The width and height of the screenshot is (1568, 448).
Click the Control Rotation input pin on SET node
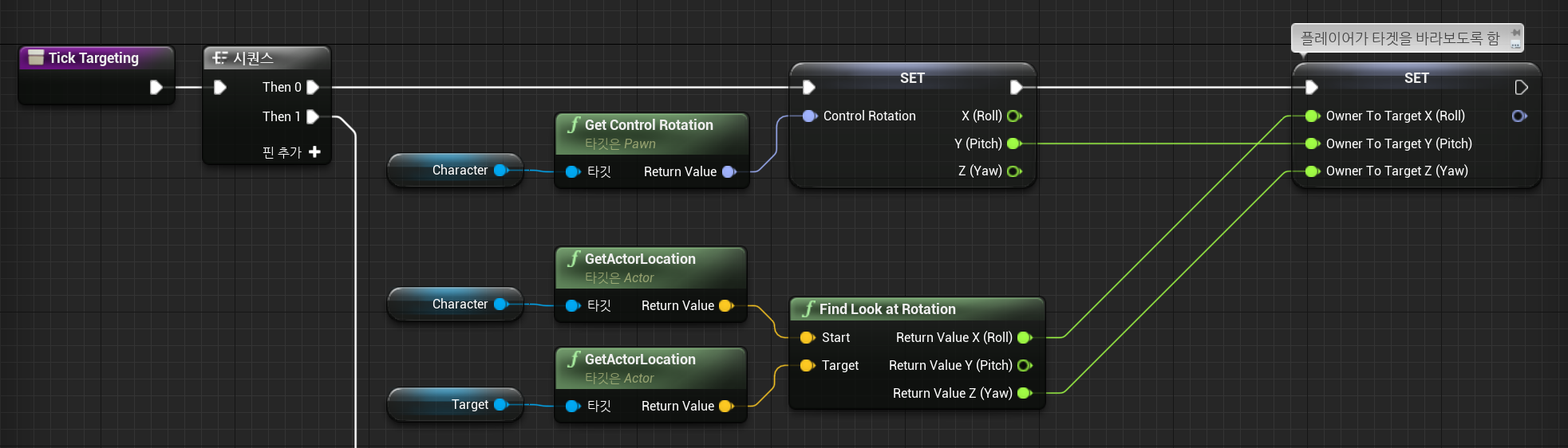pos(810,116)
